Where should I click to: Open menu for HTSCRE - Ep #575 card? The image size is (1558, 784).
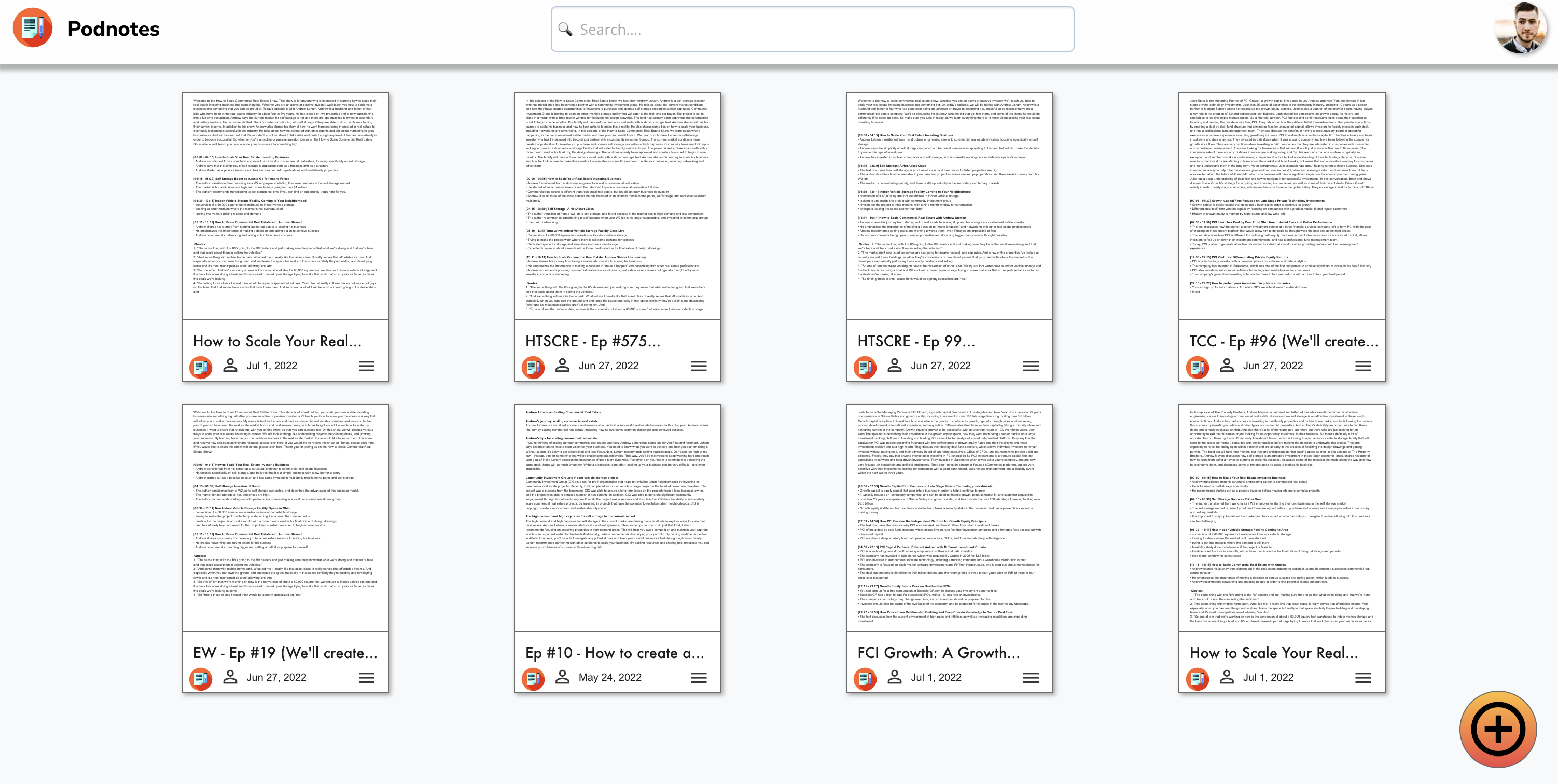(x=699, y=366)
